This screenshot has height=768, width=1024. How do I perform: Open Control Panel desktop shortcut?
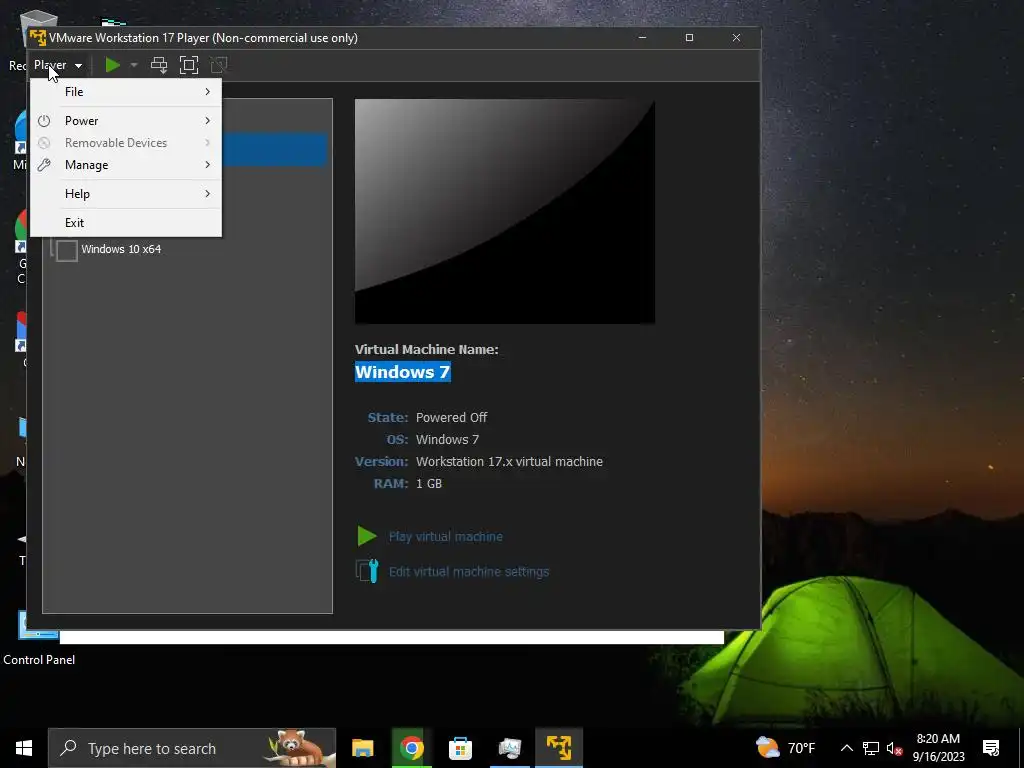coord(39,640)
